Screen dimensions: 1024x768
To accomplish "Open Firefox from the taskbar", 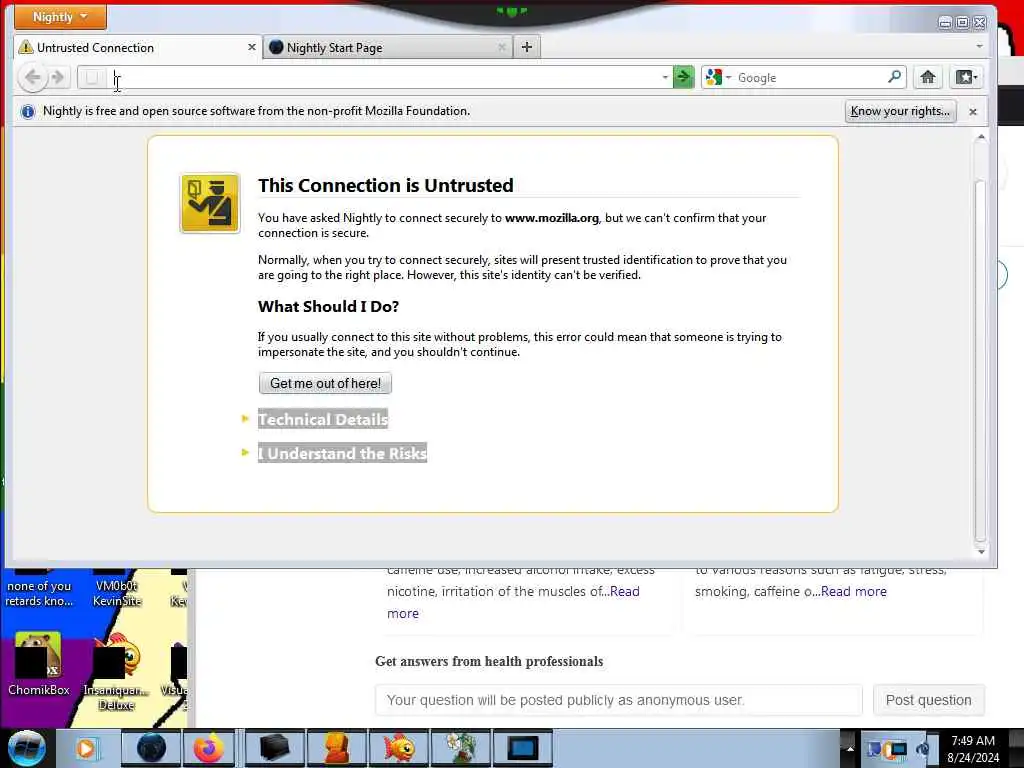I will point(208,748).
